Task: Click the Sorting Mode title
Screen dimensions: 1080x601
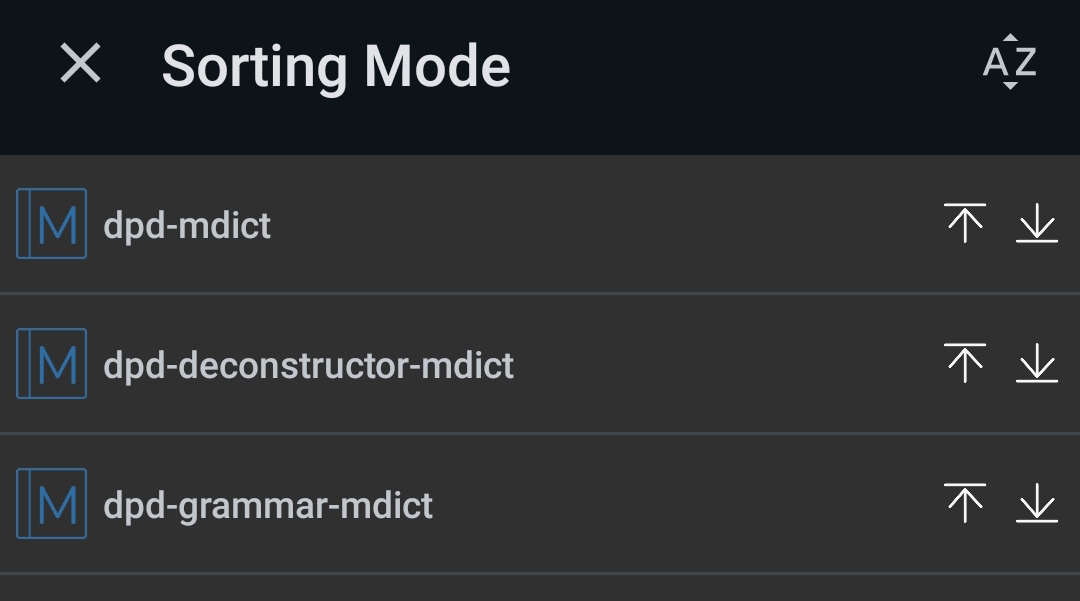Action: (x=336, y=65)
